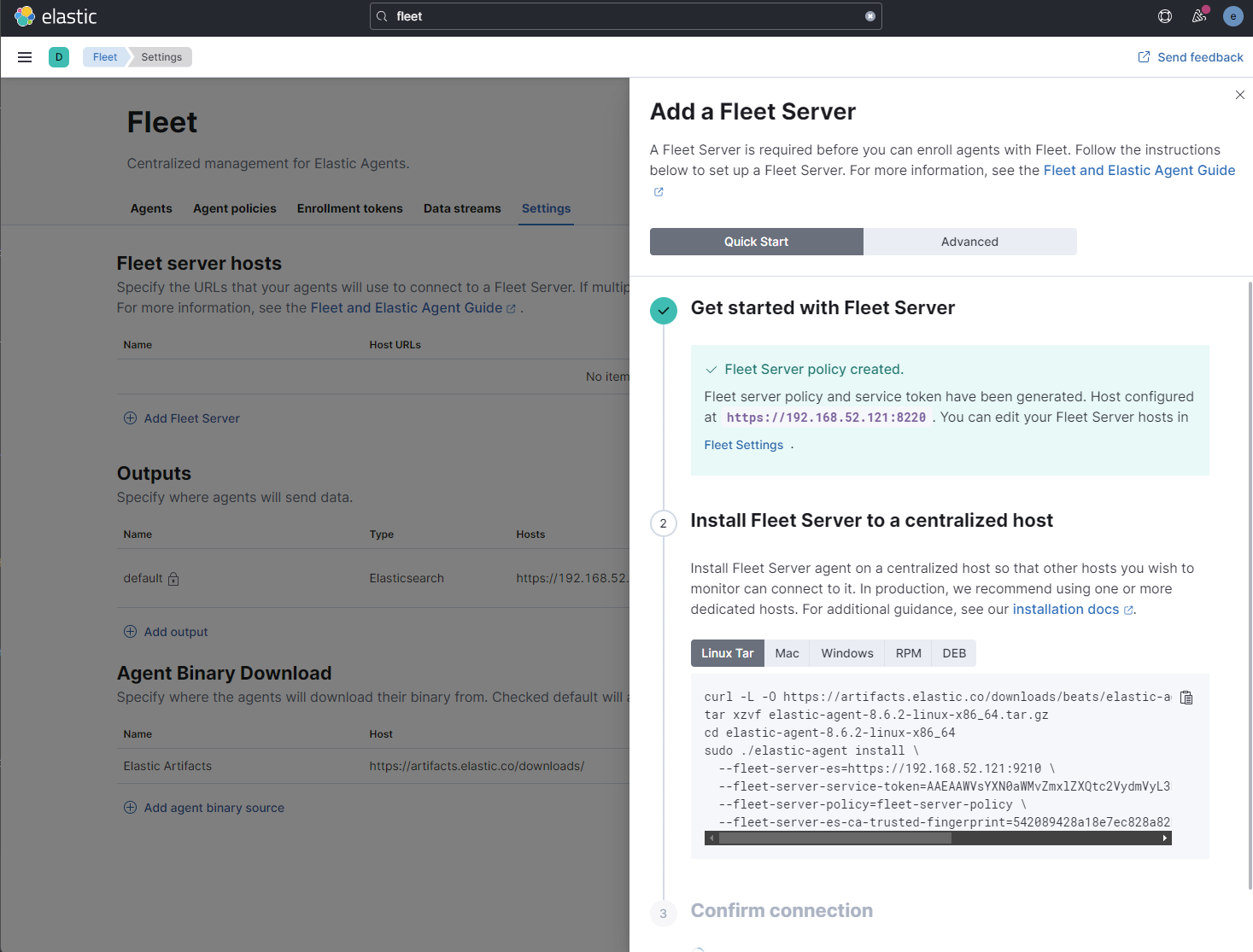This screenshot has height=952, width=1253.
Task: Open the newsfeed notifications icon
Action: tap(1199, 16)
